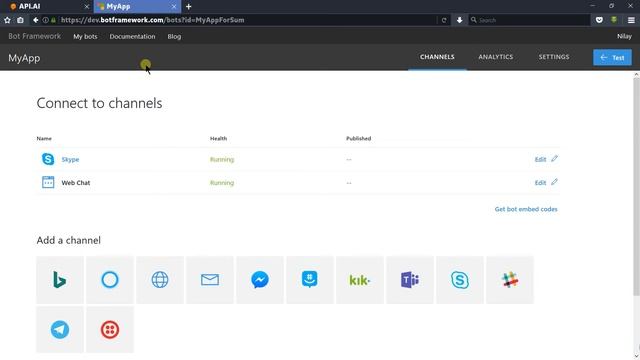Add the Skype channel tile
The height and width of the screenshot is (360, 640).
460,280
